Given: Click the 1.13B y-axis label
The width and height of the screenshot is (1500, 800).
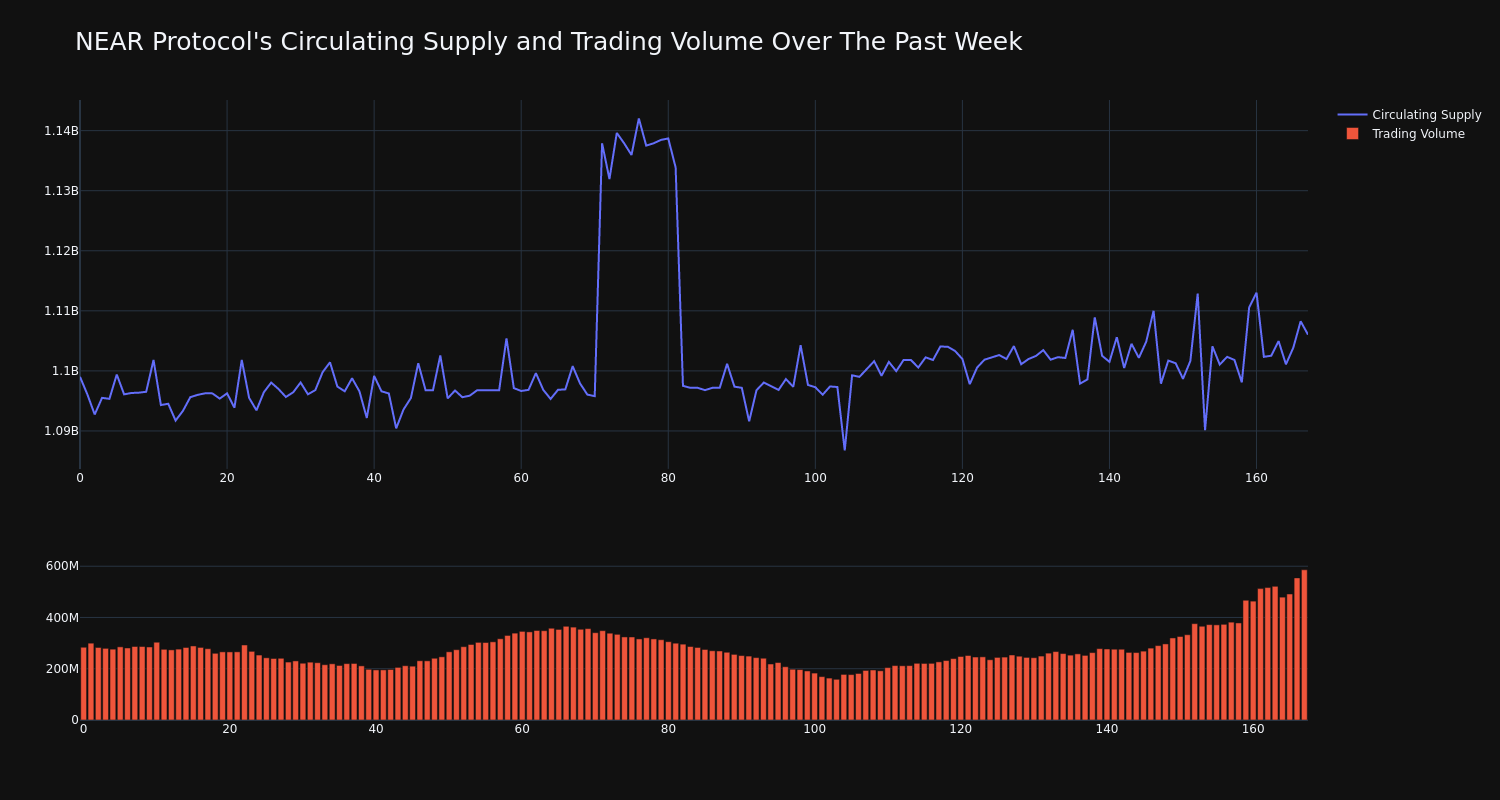Looking at the screenshot, I should (61, 191).
